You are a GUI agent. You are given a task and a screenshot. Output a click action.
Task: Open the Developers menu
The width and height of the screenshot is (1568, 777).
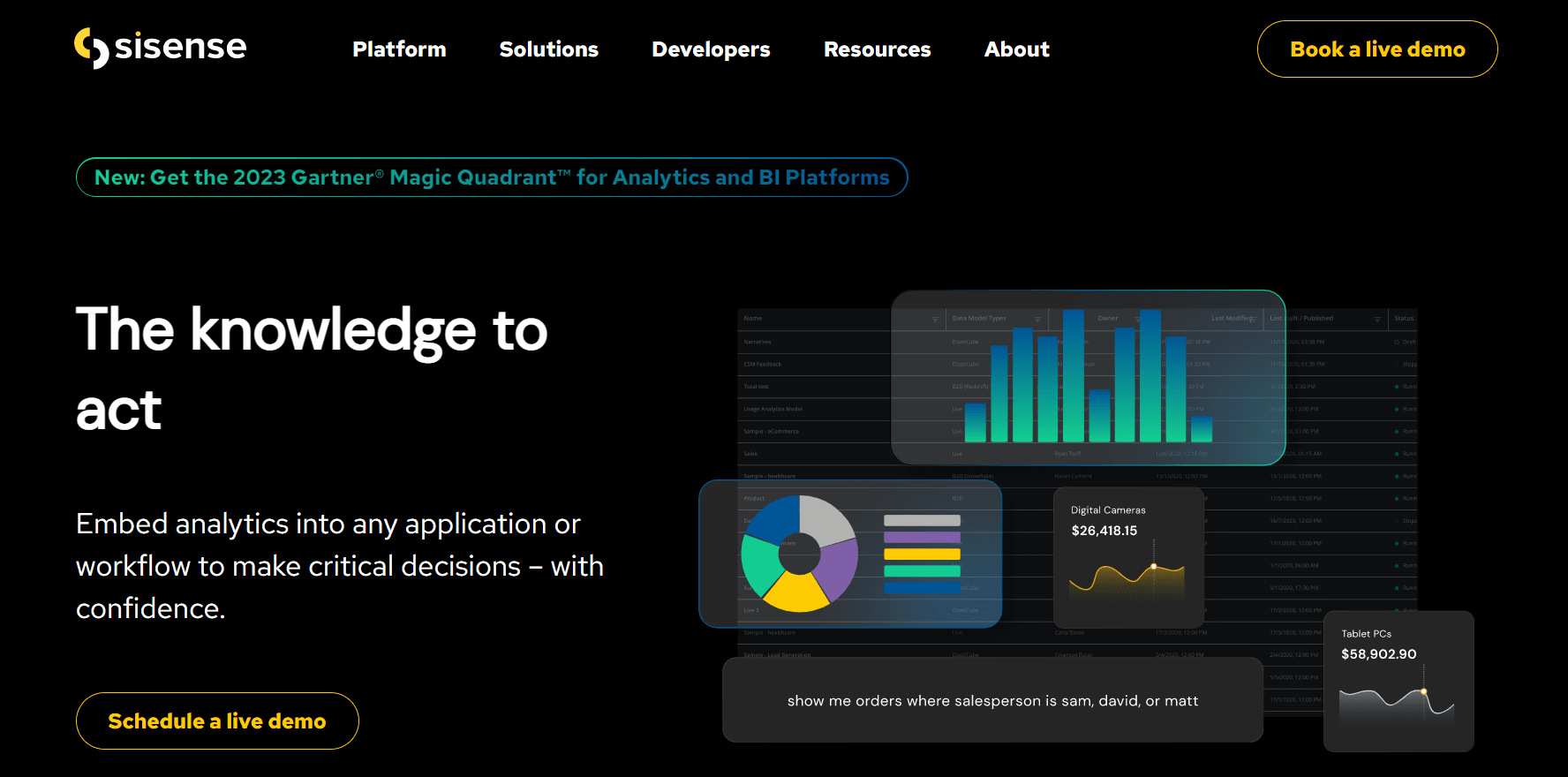point(711,49)
